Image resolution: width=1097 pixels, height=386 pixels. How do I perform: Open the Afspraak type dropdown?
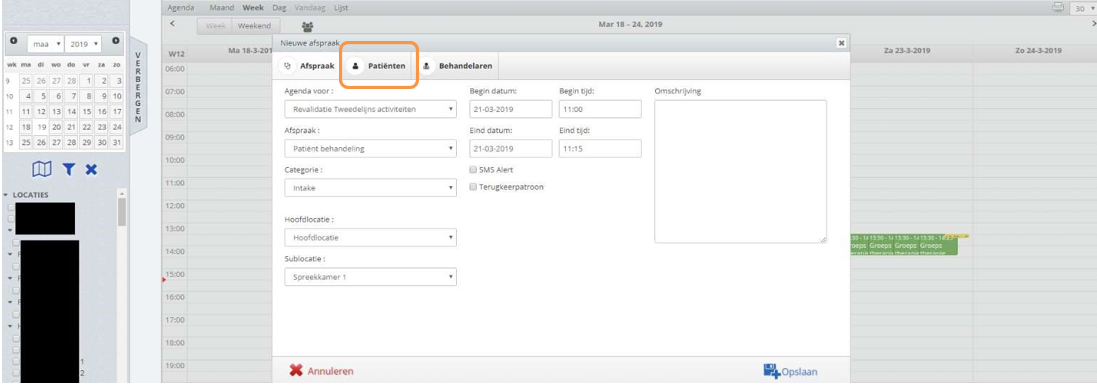tap(371, 148)
